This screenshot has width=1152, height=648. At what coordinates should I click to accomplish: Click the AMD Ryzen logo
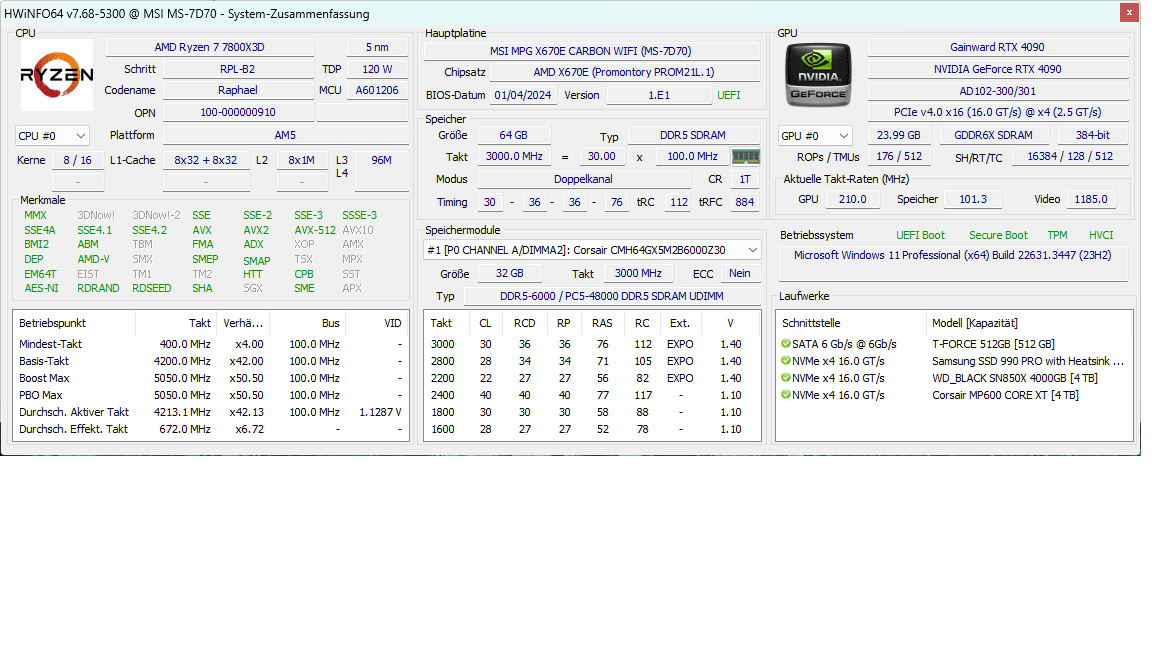tap(57, 74)
